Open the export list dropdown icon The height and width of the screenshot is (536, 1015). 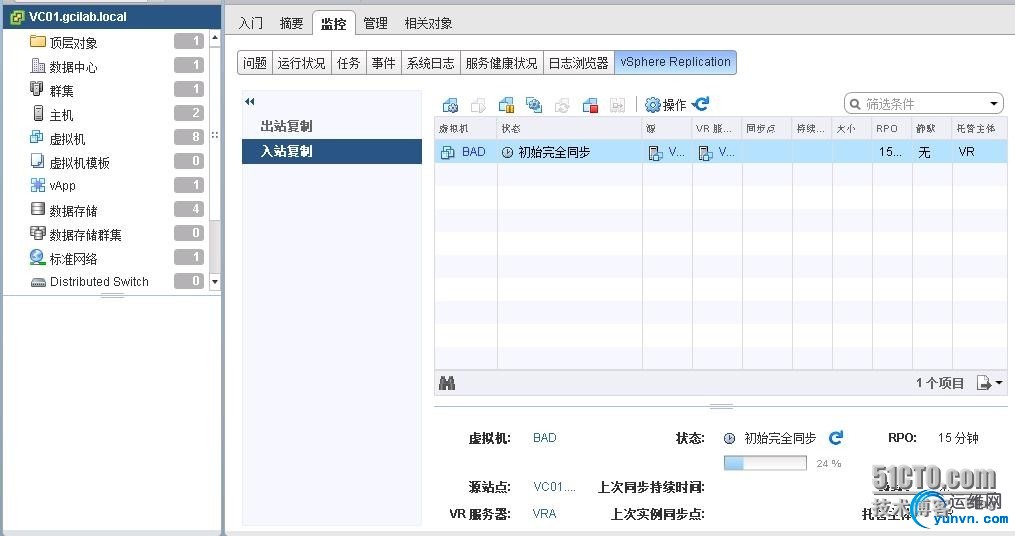[989, 383]
